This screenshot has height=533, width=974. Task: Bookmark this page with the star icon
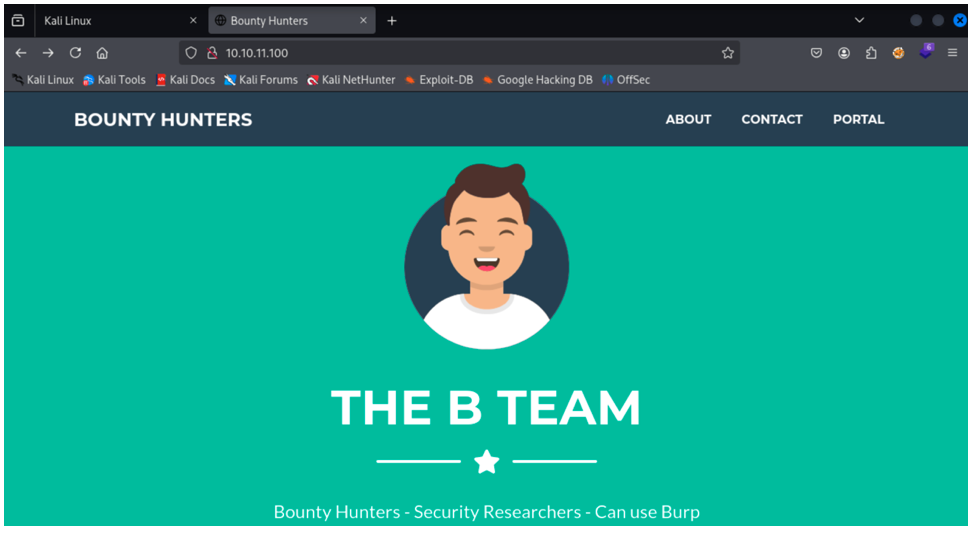click(727, 53)
